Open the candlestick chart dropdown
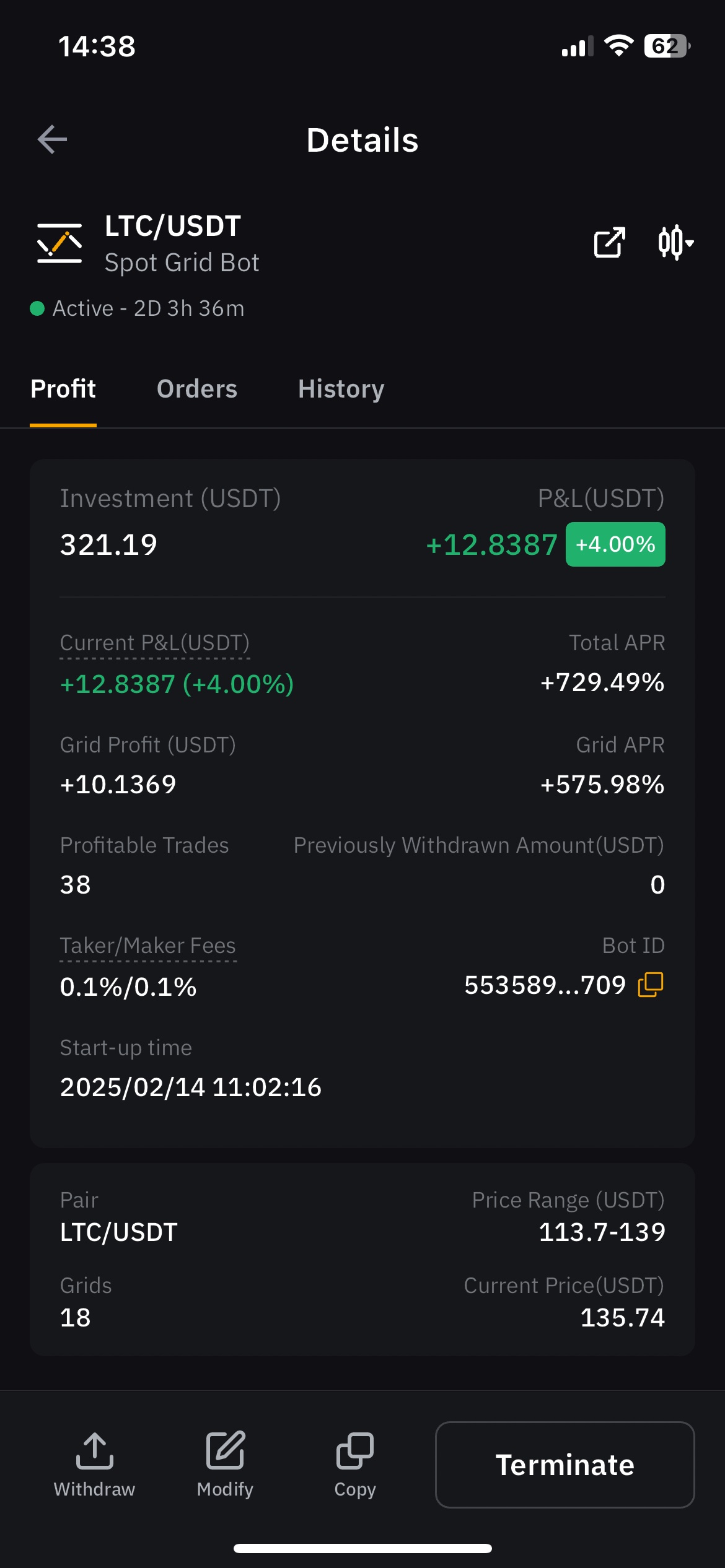The image size is (725, 1568). click(x=675, y=242)
